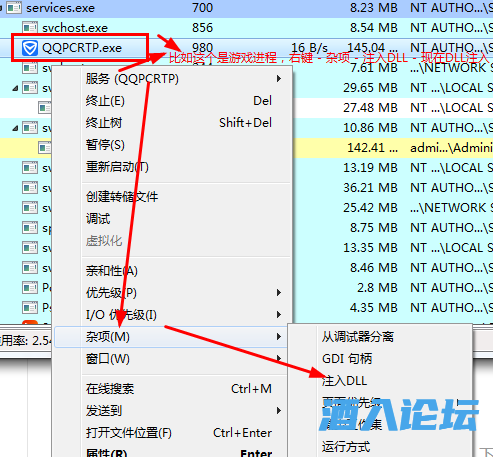Click the 29.65 MB memory value
Viewport: 493px width, 457px height.
pos(370,88)
